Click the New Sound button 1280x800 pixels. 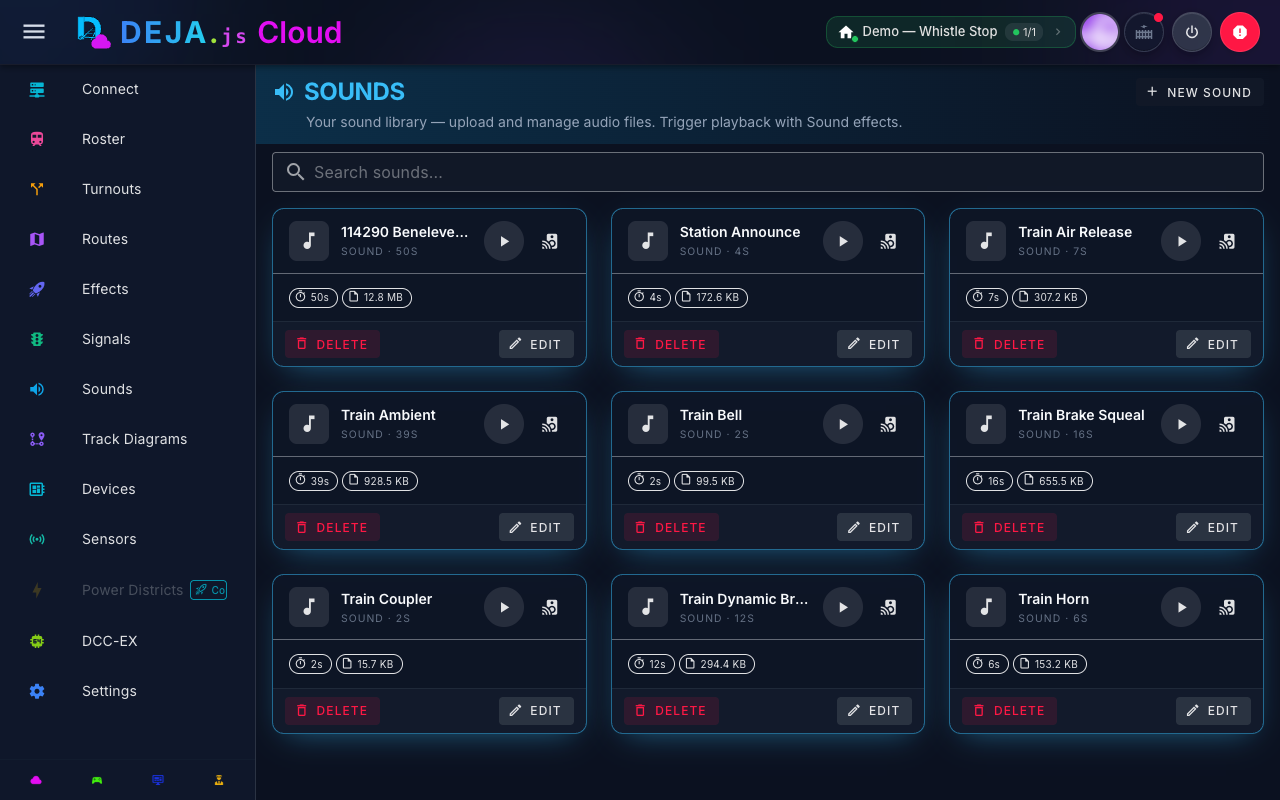pos(1199,92)
